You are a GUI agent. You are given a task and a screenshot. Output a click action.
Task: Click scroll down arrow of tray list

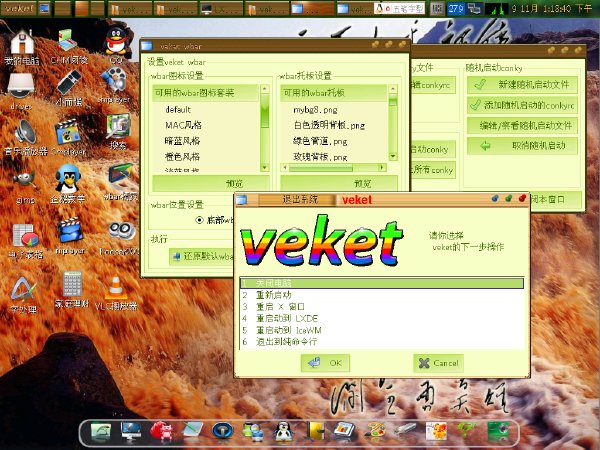point(393,156)
